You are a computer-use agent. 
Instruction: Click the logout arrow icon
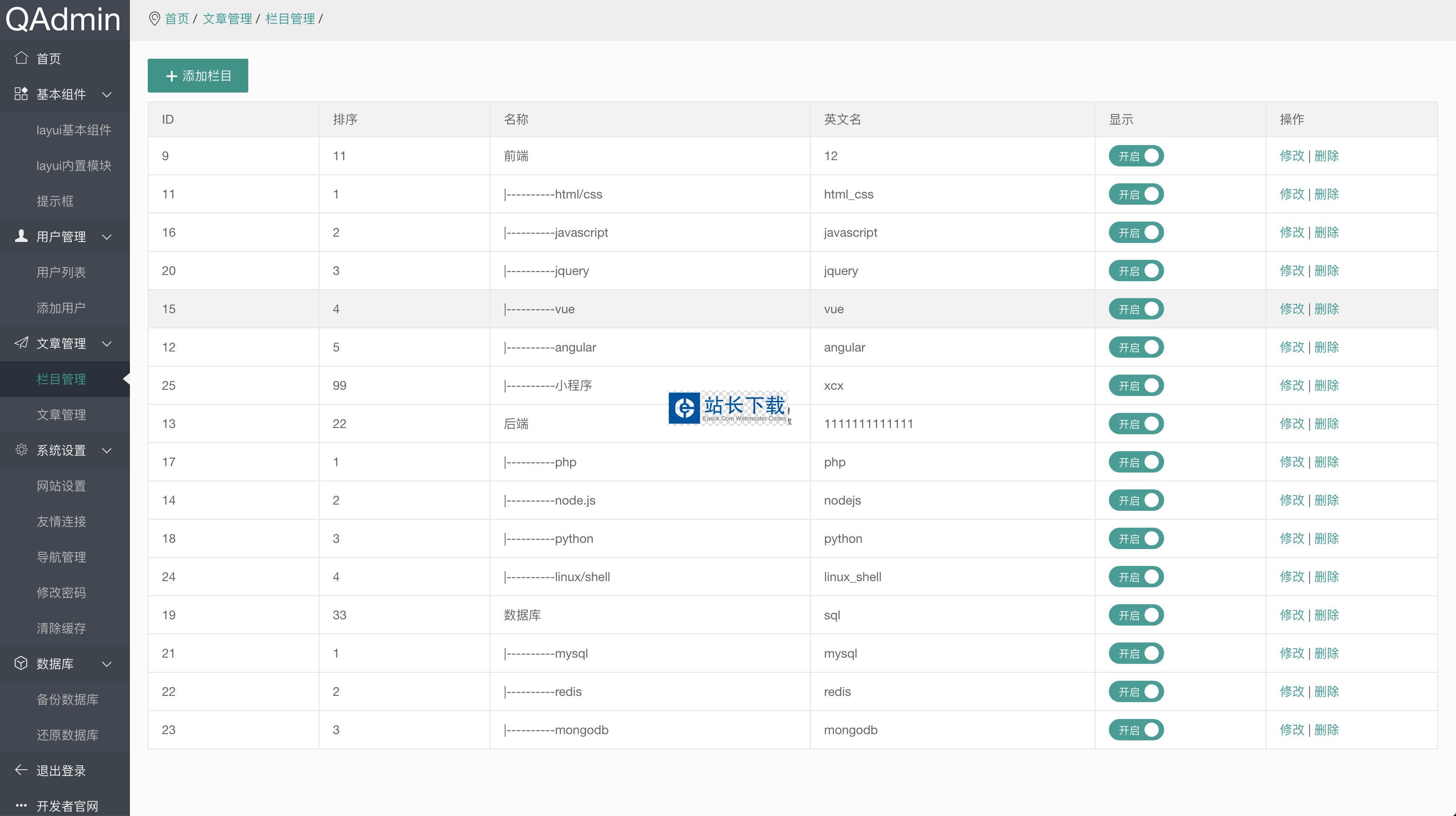[21, 770]
